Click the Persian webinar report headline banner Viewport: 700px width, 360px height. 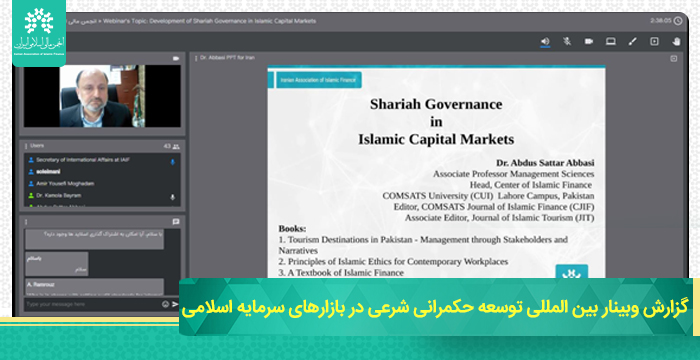point(435,308)
